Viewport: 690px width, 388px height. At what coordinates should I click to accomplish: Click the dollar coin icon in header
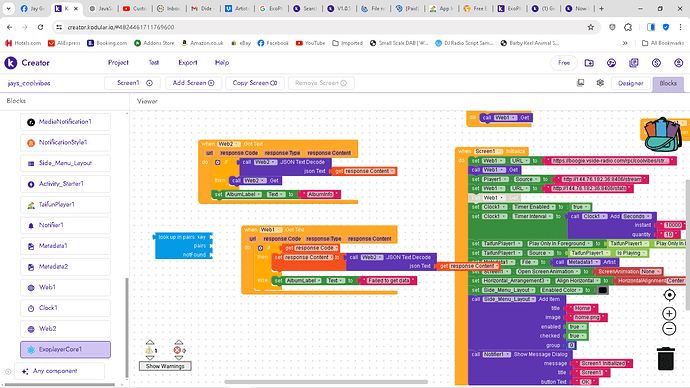(x=656, y=63)
